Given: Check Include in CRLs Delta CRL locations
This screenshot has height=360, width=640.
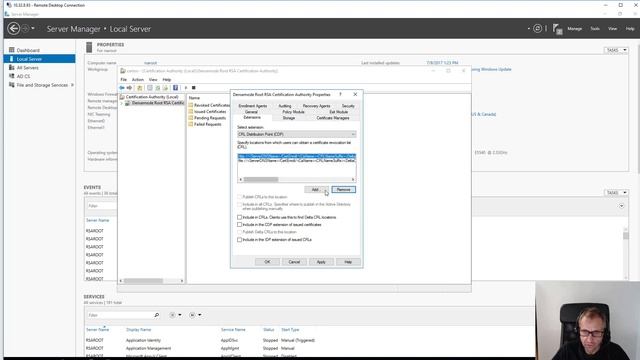Looking at the screenshot, I should coord(240,217).
